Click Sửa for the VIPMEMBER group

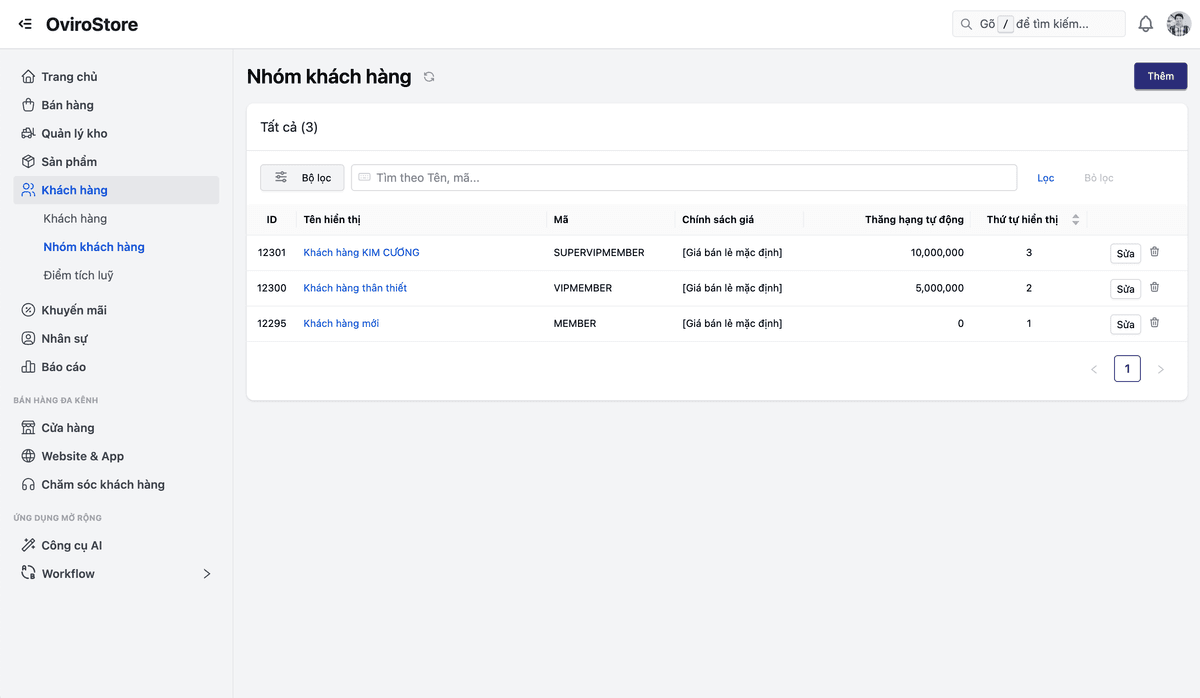[1125, 289]
